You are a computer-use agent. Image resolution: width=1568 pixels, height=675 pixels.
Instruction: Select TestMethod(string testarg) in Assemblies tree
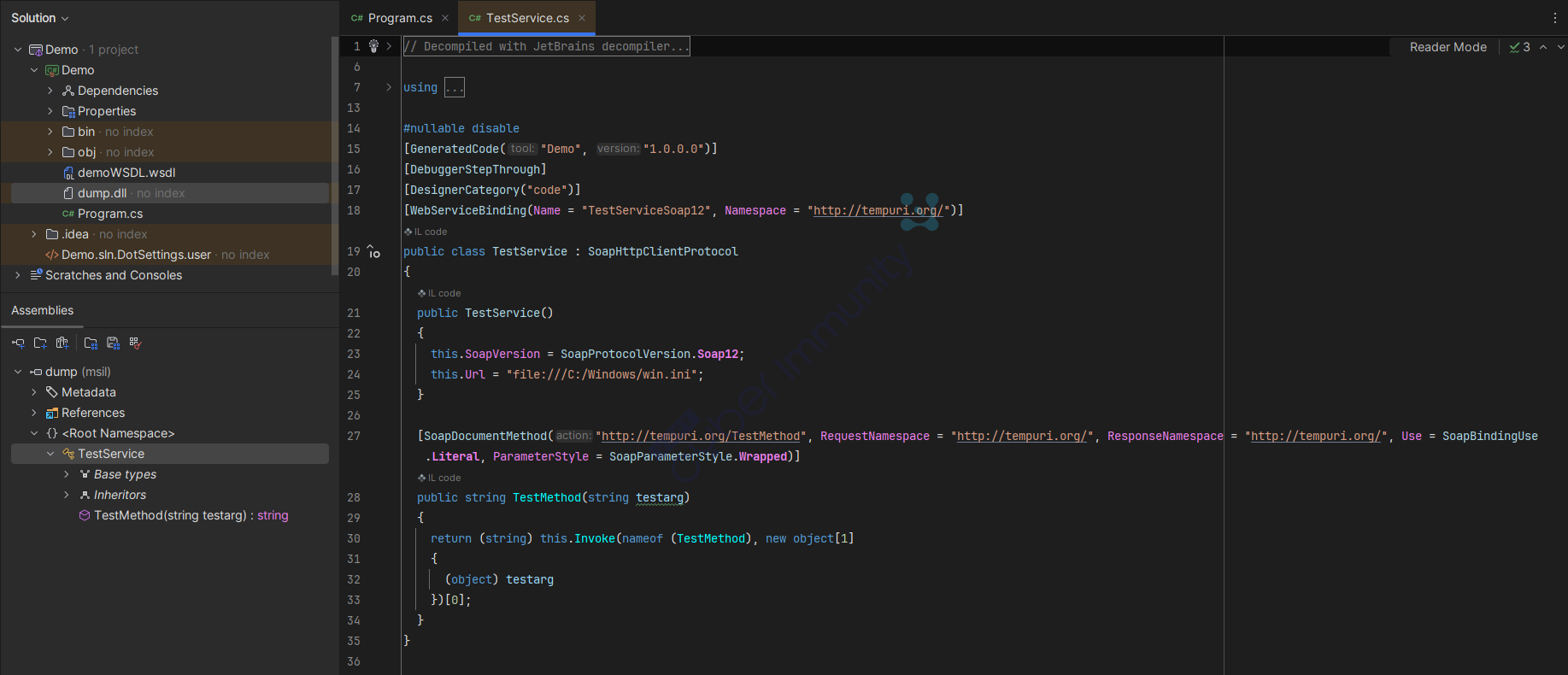(x=170, y=515)
